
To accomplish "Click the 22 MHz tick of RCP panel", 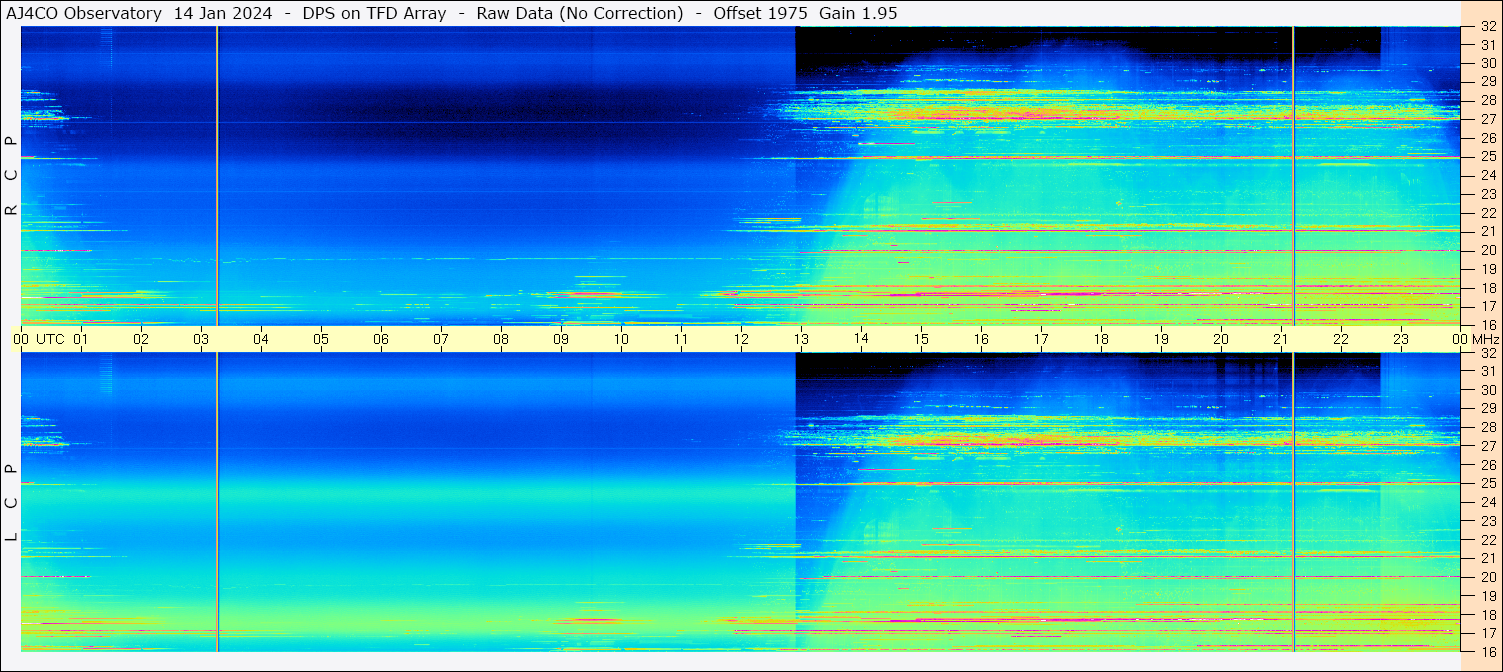I will pos(1487,213).
